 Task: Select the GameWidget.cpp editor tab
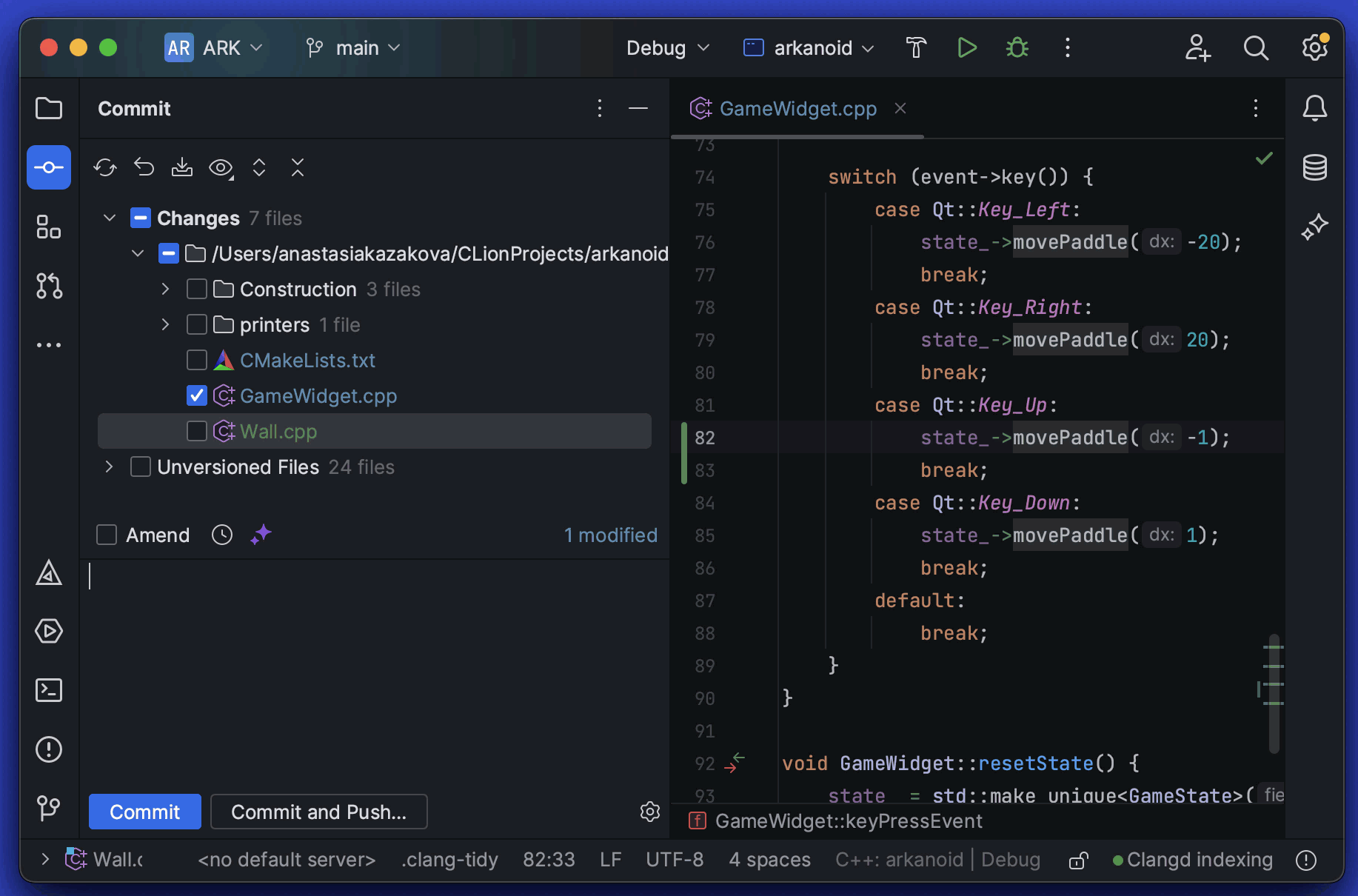(x=797, y=109)
